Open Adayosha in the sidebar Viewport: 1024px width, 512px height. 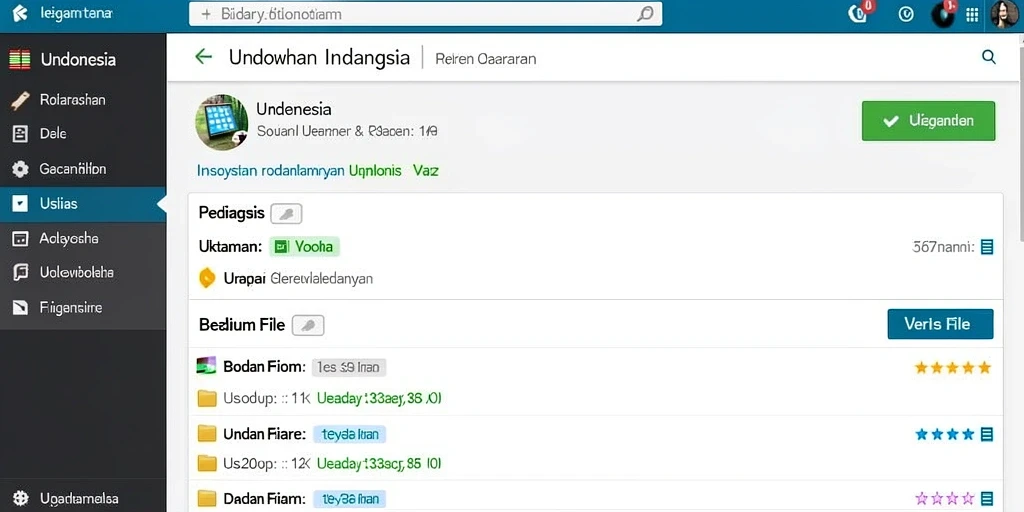tap(83, 239)
